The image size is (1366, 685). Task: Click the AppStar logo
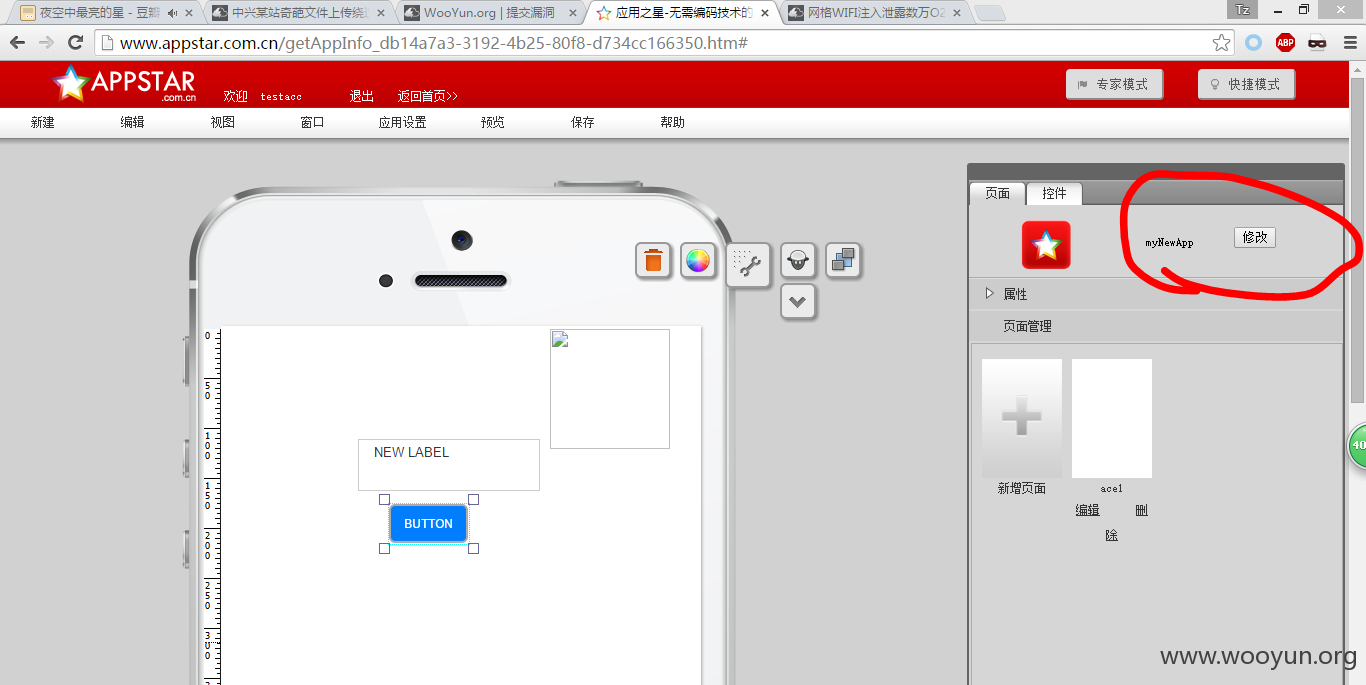124,84
